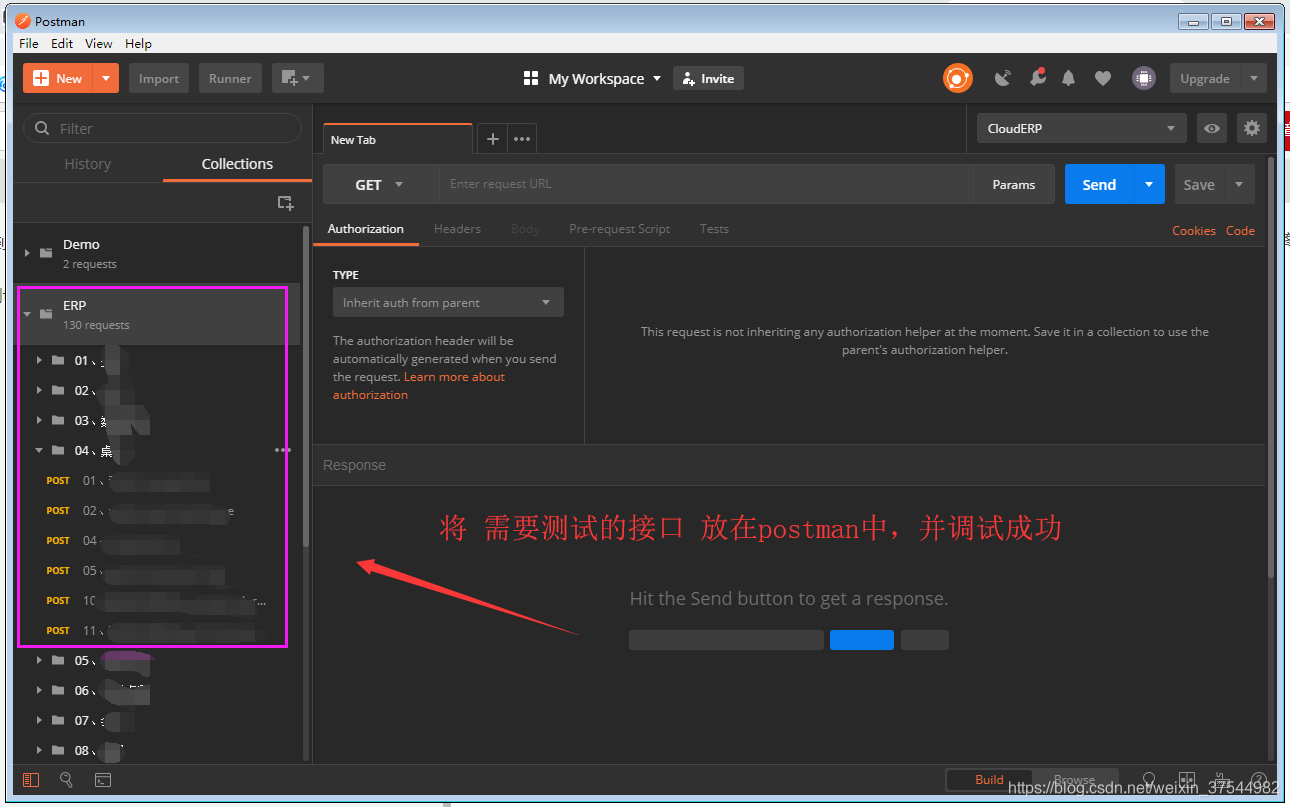The width and height of the screenshot is (1290, 807).
Task: Open the notifications bell
Action: pos(1068,78)
